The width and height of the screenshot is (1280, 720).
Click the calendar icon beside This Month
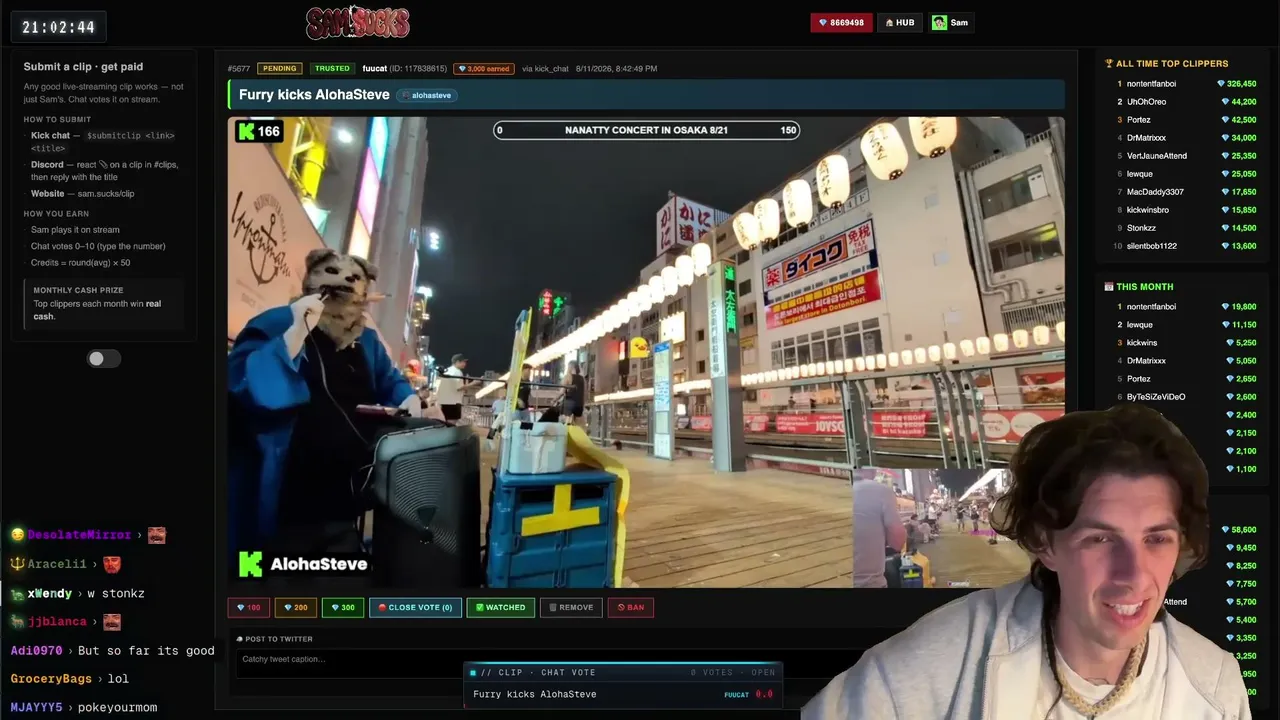1109,287
